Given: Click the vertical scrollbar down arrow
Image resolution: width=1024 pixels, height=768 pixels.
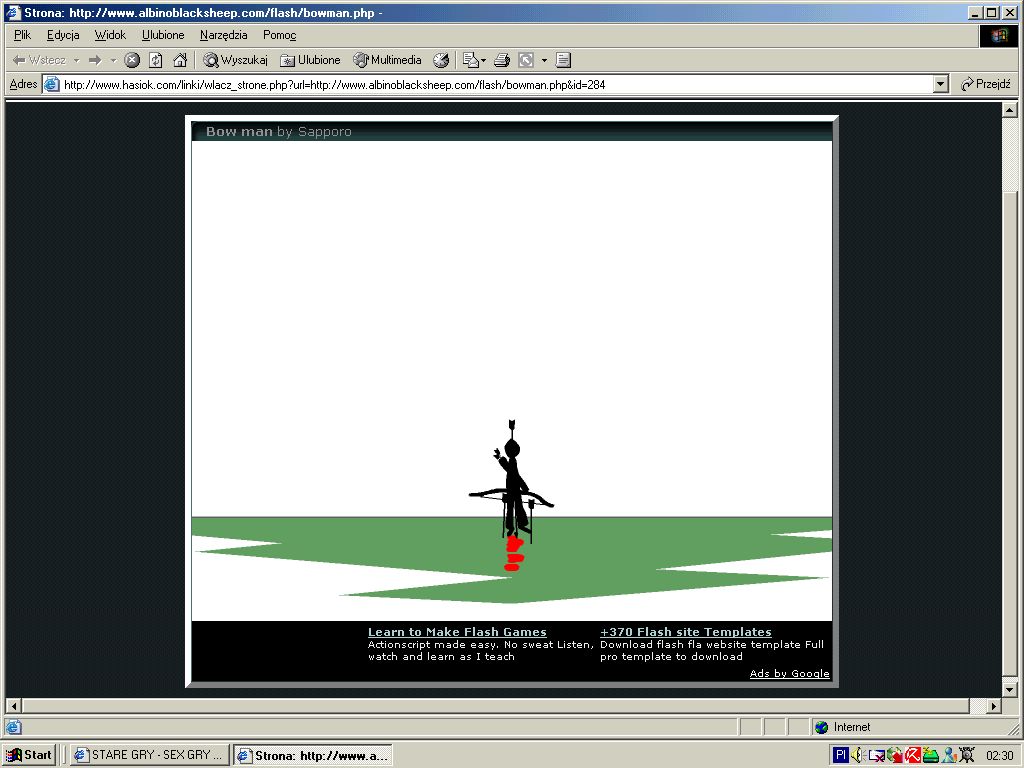Looking at the screenshot, I should [x=1009, y=689].
